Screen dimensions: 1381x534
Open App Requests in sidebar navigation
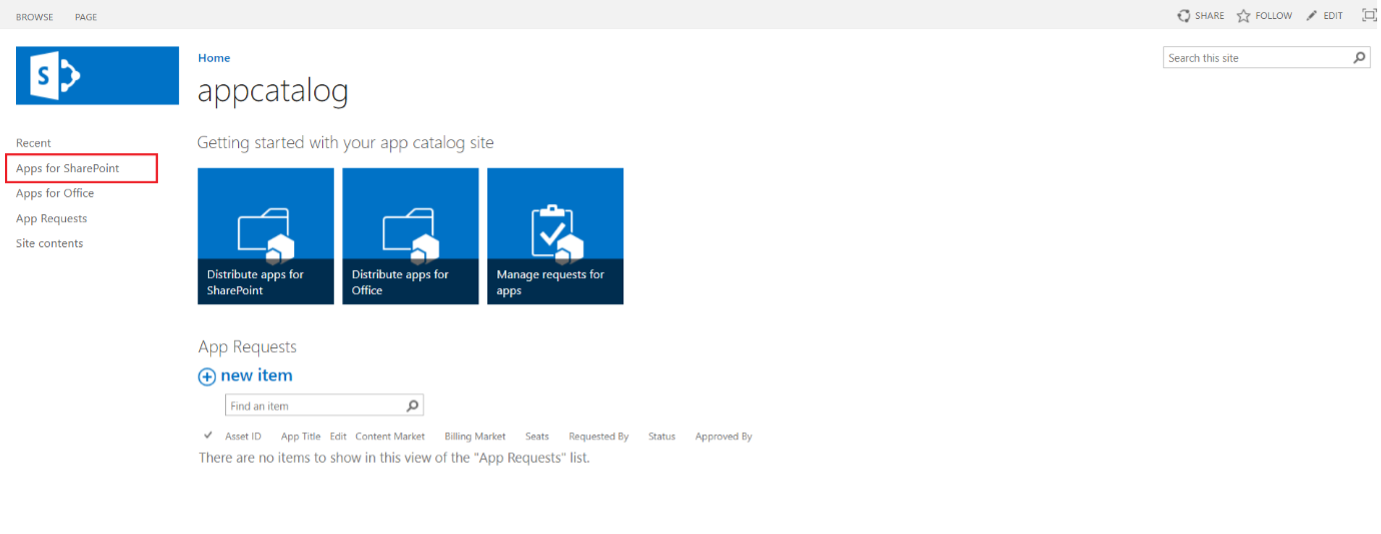click(x=51, y=218)
